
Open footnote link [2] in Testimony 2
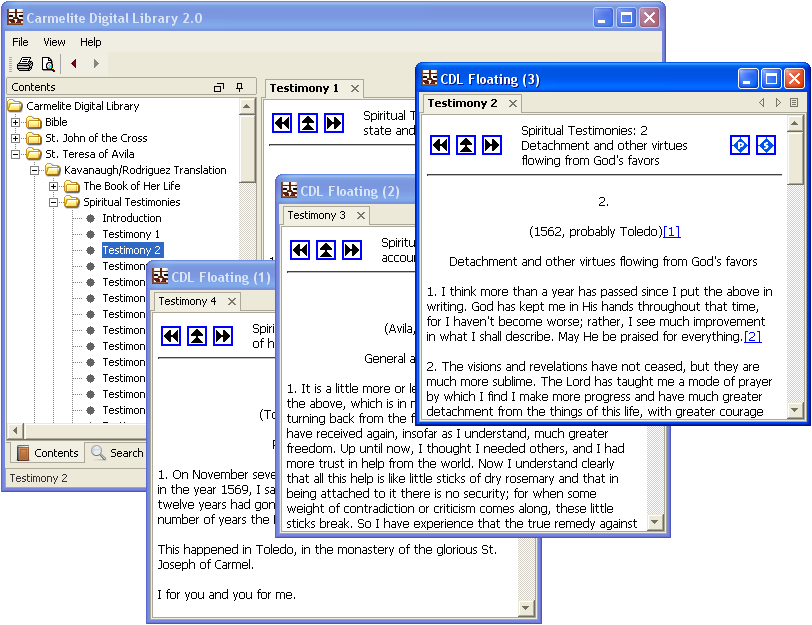pos(752,336)
